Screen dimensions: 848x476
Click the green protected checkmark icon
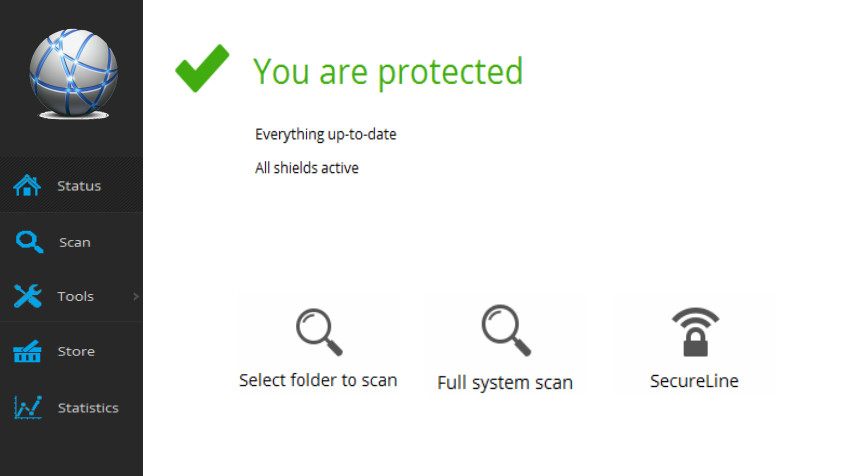tap(202, 68)
